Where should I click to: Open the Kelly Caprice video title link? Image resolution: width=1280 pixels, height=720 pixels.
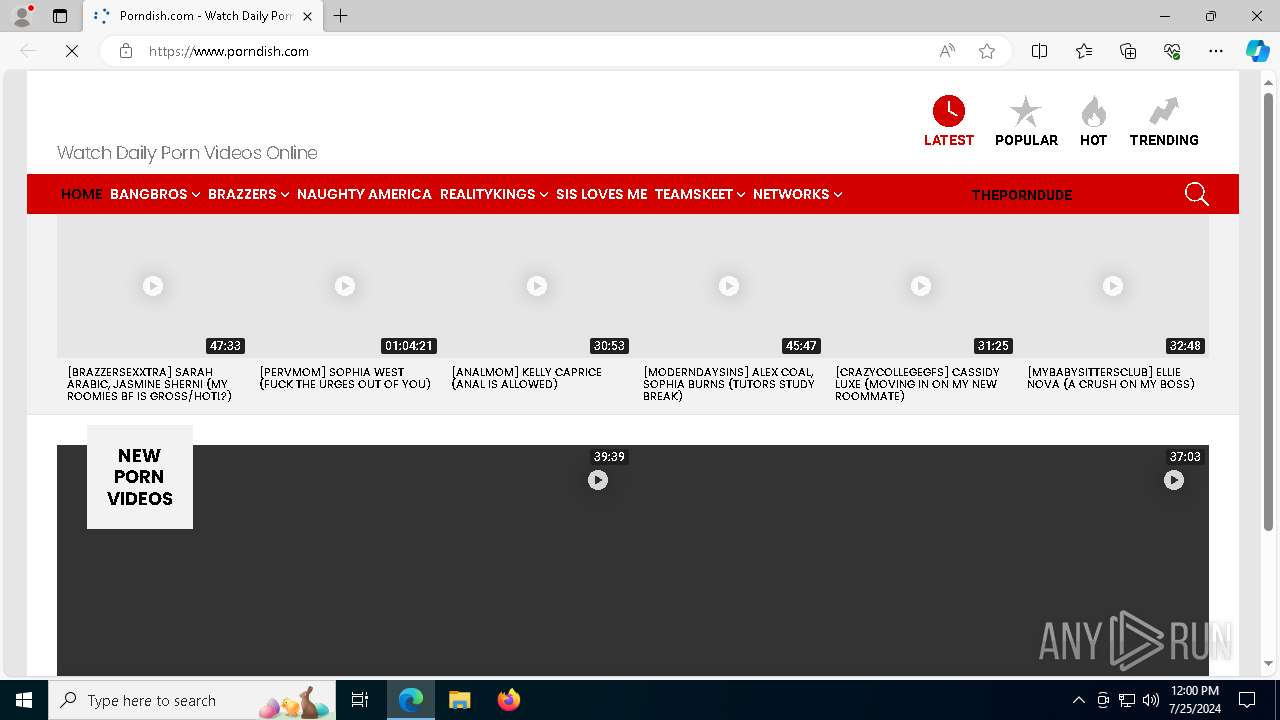527,378
